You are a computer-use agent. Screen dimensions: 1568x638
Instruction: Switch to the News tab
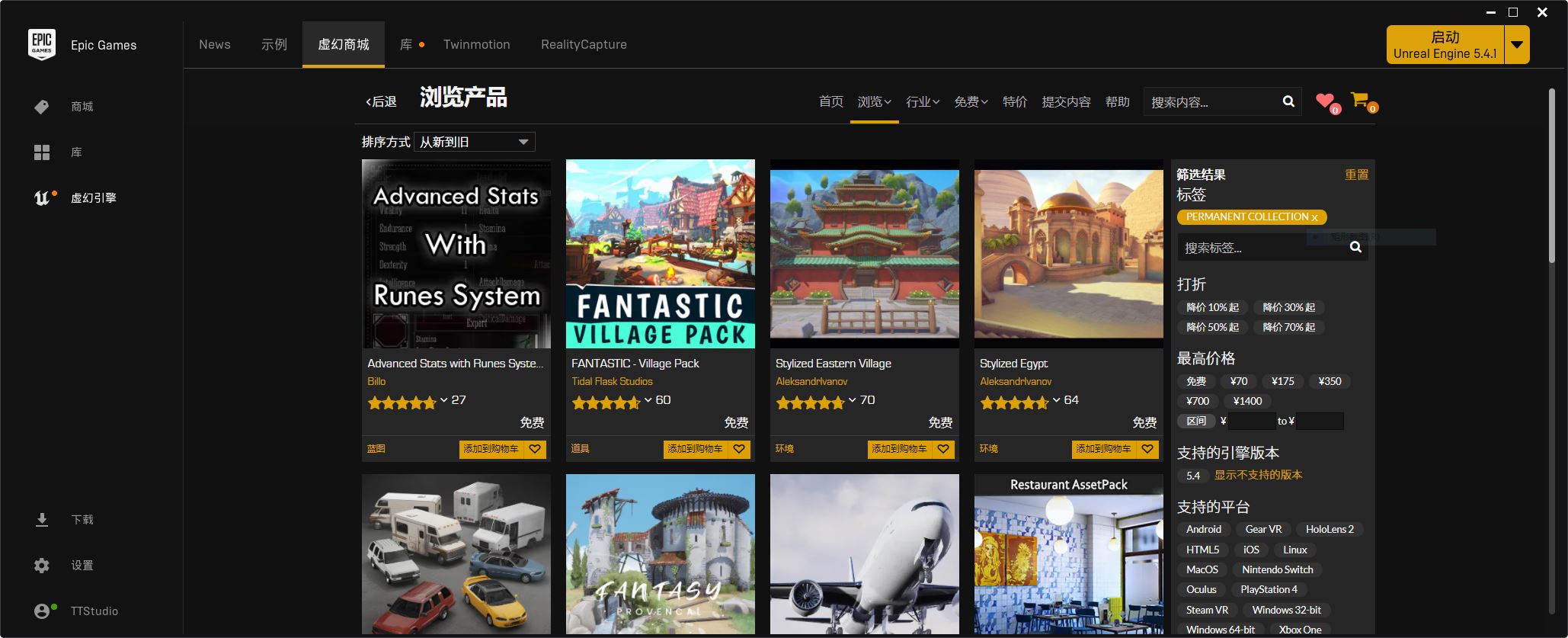point(215,44)
